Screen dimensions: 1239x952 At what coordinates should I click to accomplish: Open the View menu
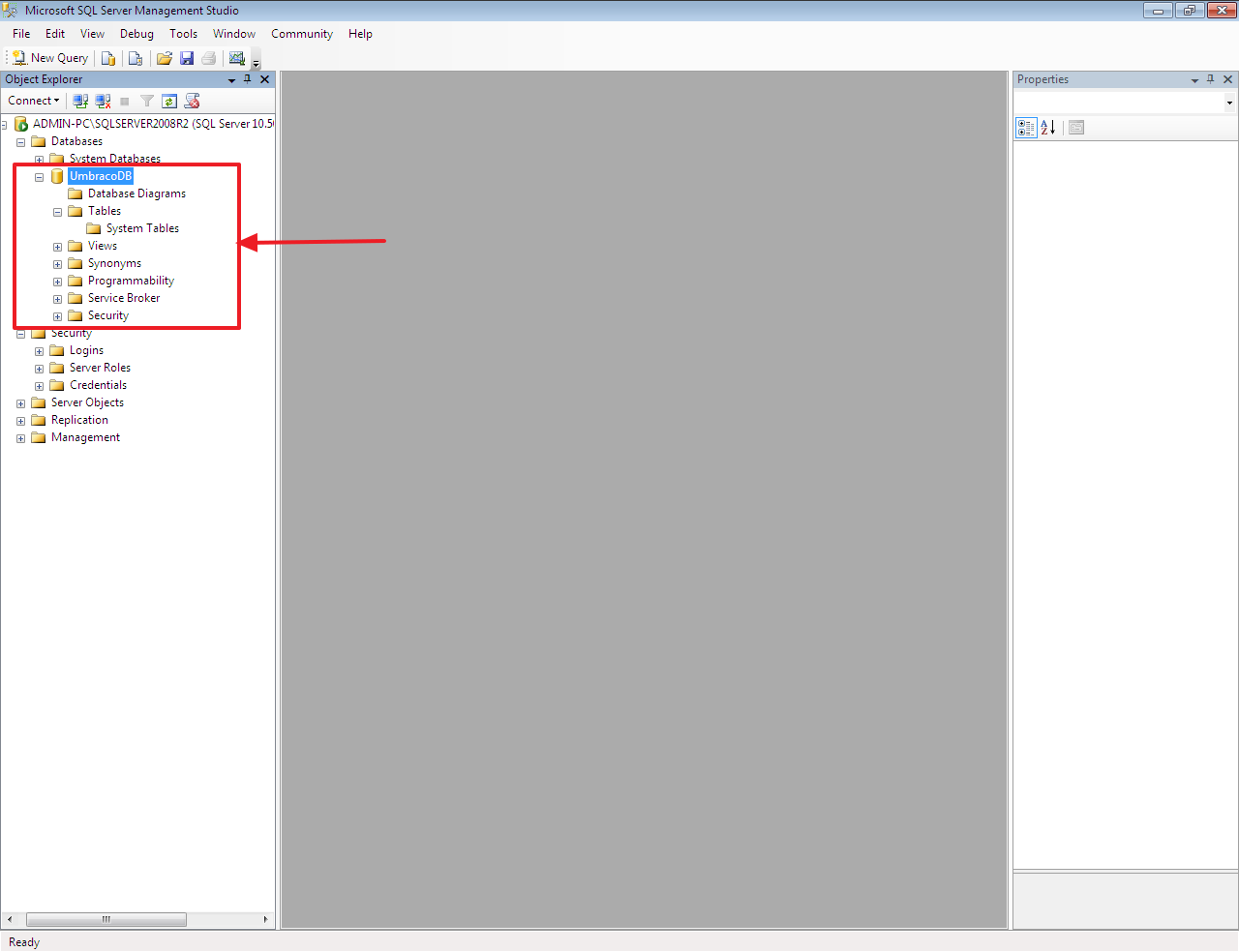[92, 34]
